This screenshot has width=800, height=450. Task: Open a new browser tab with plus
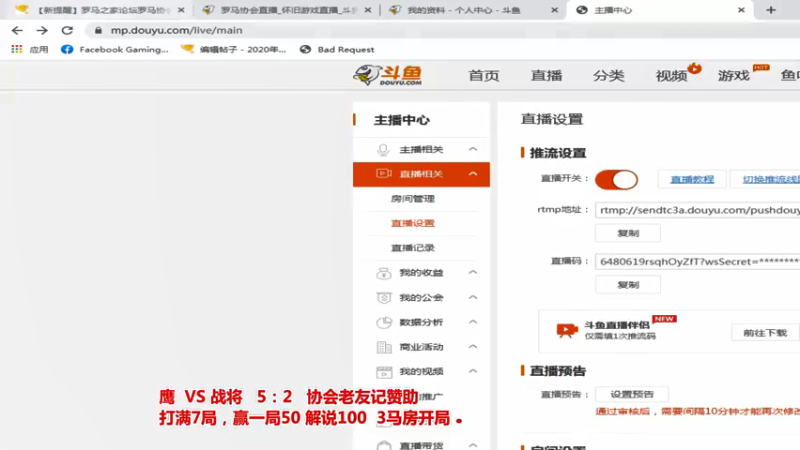770,10
